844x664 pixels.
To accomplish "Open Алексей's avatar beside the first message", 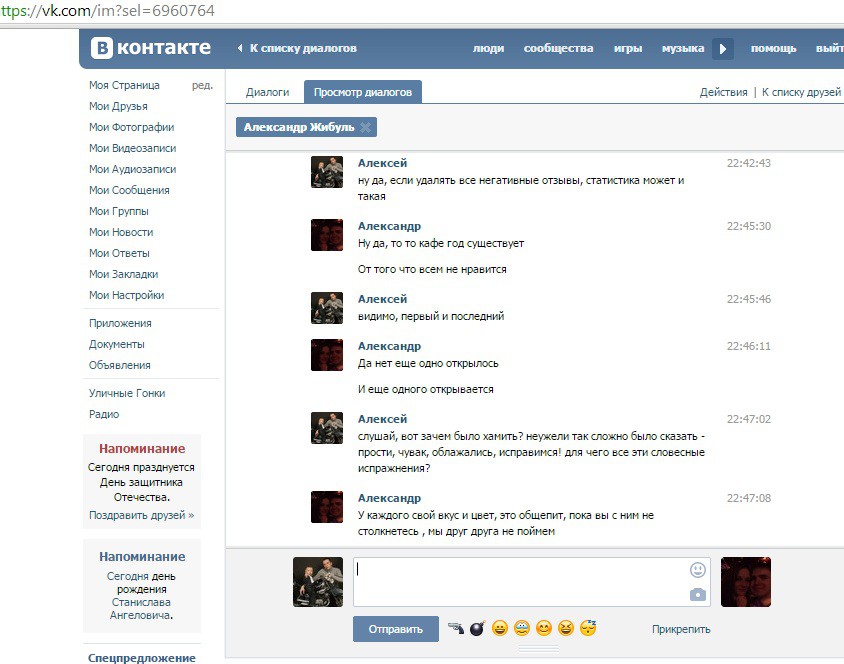I will pos(327,172).
